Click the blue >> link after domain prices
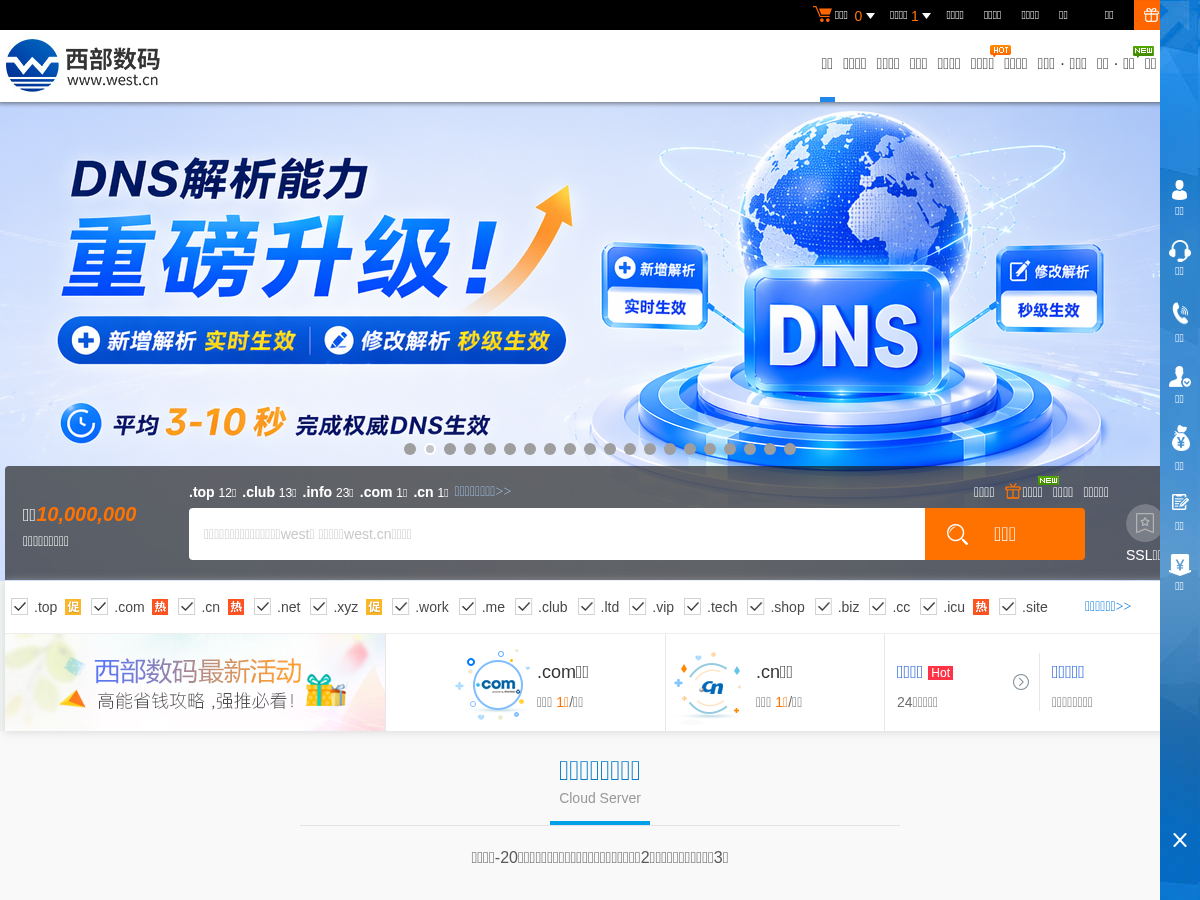The image size is (1200, 900). click(483, 491)
